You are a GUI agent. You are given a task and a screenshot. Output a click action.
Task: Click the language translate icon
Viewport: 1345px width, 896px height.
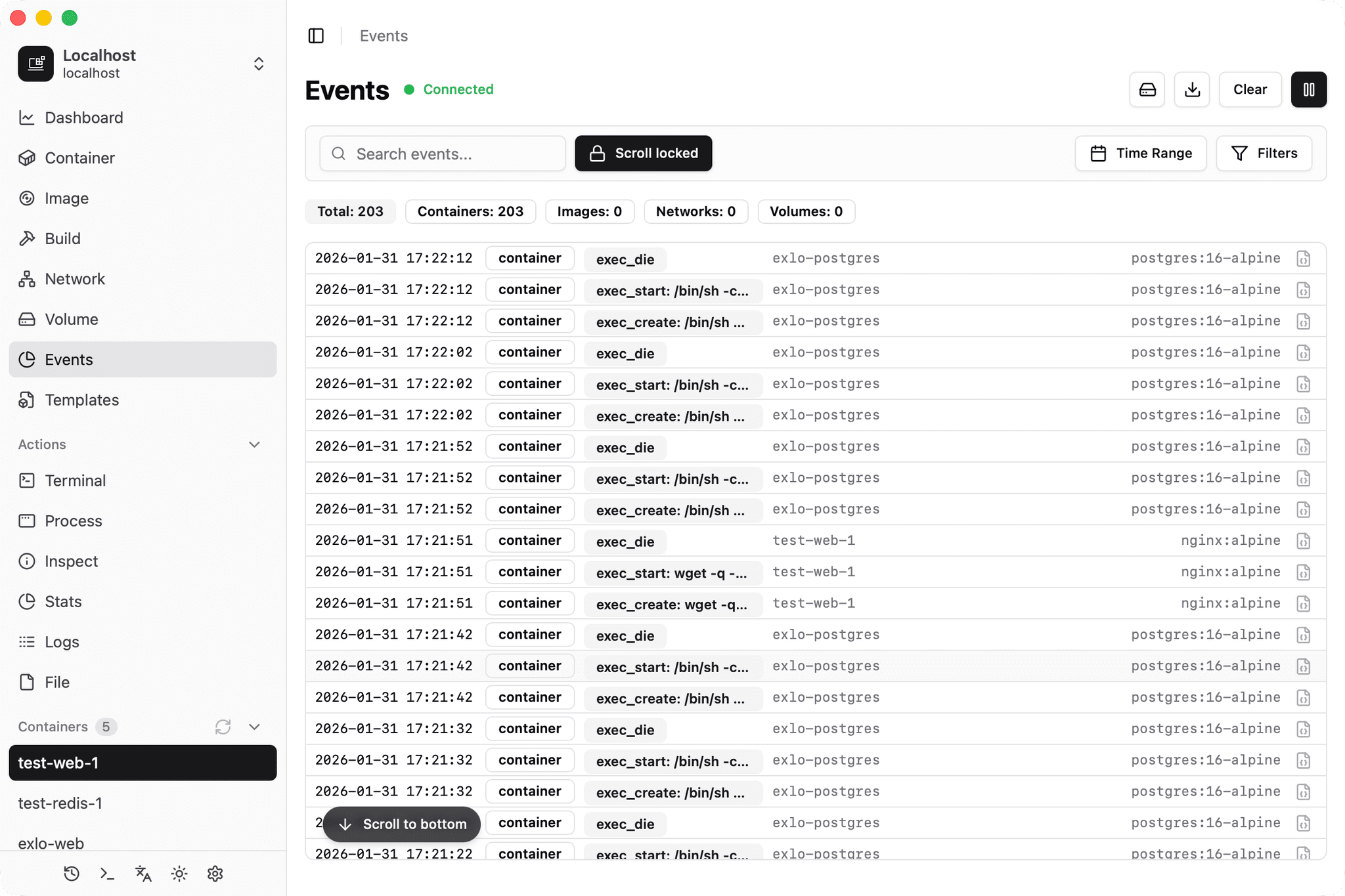point(143,874)
